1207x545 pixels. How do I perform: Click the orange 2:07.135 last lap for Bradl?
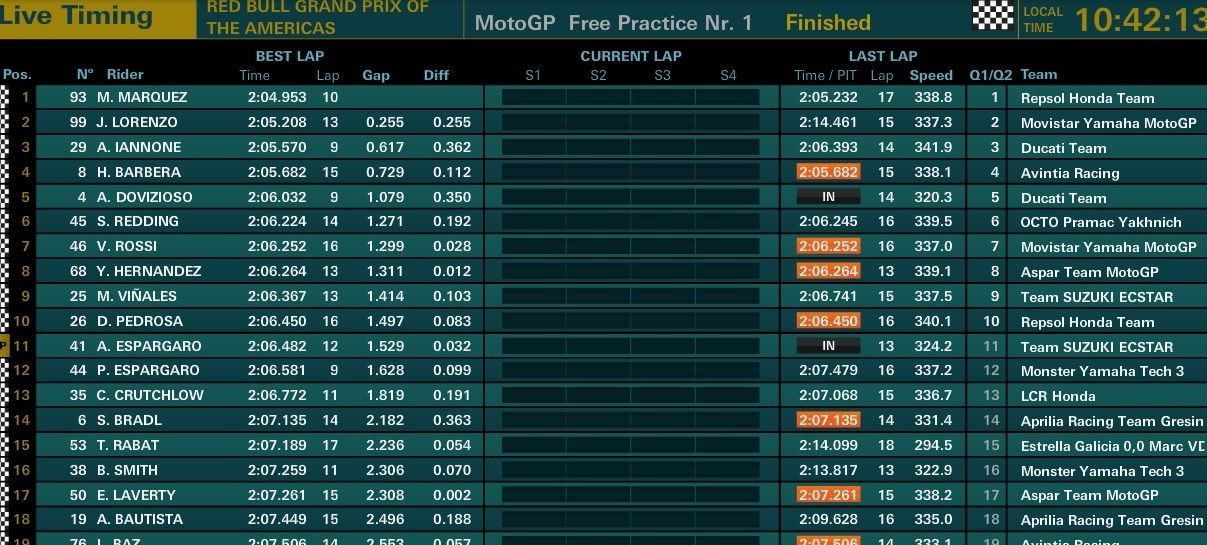click(x=828, y=420)
